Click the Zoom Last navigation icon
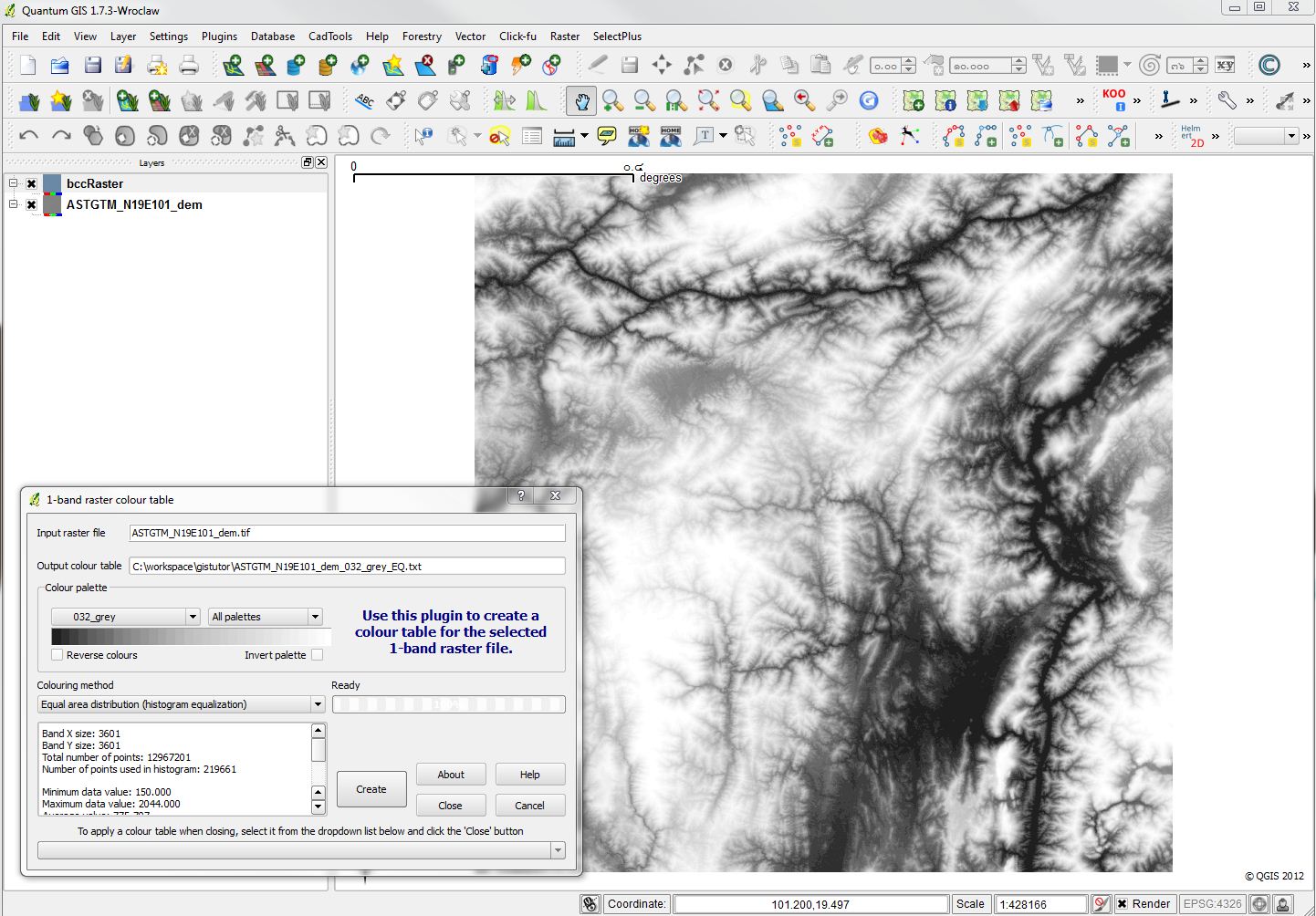 [804, 100]
